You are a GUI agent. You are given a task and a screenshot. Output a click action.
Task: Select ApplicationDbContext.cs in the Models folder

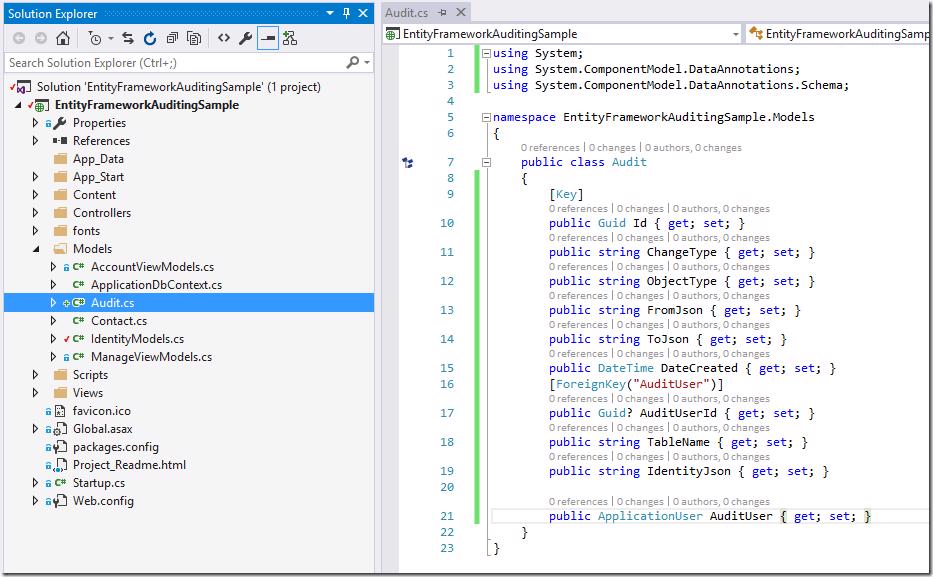click(156, 285)
